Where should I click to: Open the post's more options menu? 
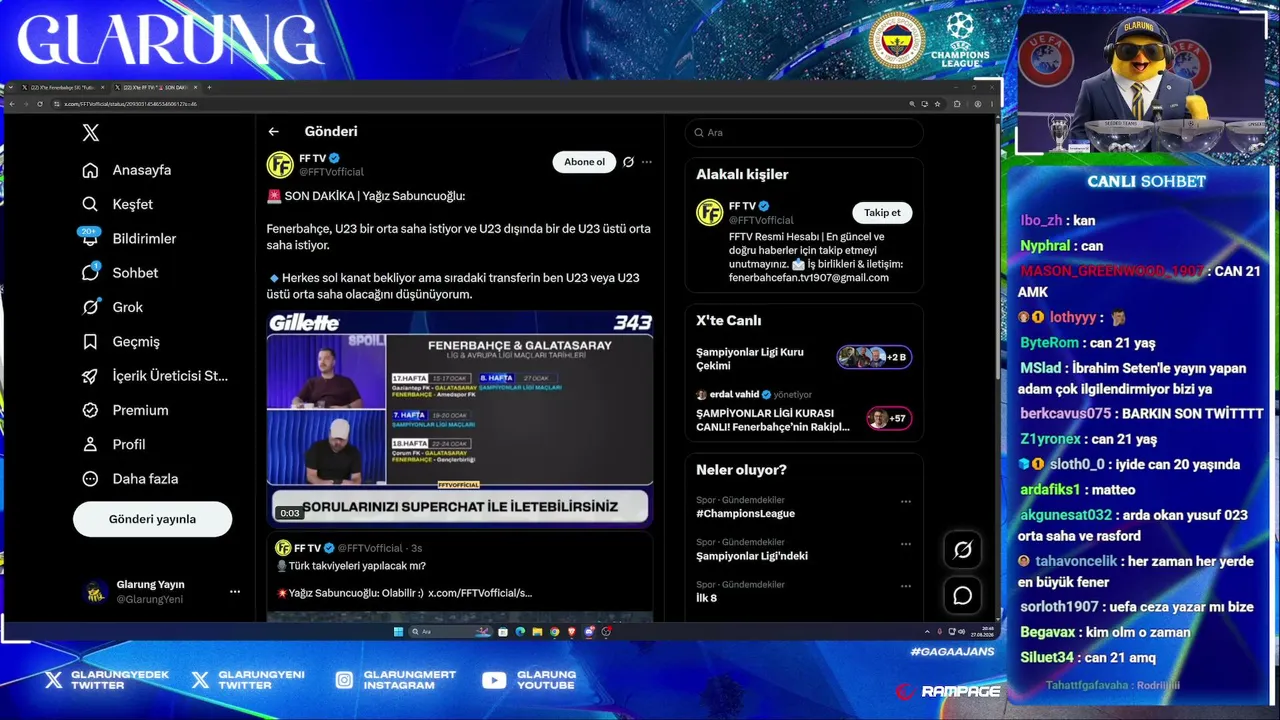pyautogui.click(x=647, y=162)
